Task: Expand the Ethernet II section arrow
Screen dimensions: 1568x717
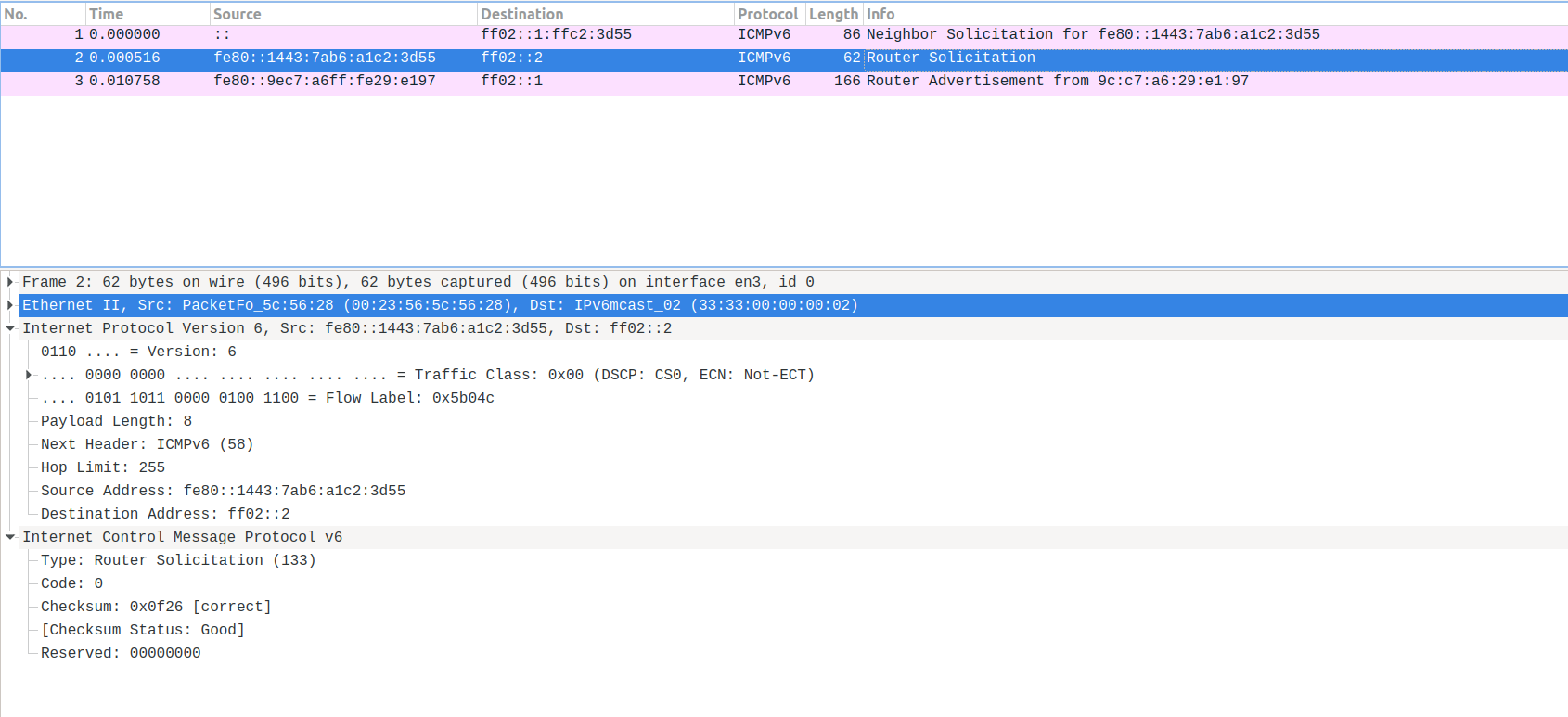Action: [x=10, y=305]
